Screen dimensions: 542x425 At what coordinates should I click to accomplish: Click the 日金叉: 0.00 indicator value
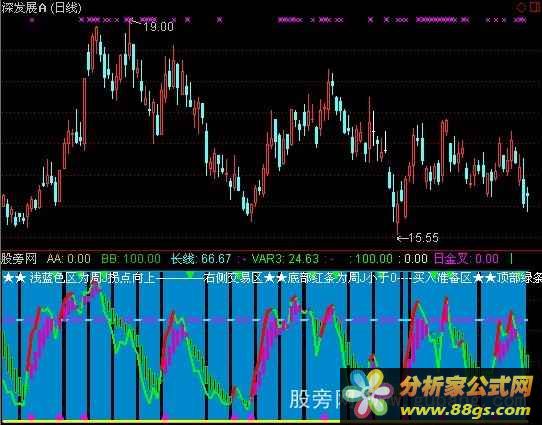click(x=466, y=258)
